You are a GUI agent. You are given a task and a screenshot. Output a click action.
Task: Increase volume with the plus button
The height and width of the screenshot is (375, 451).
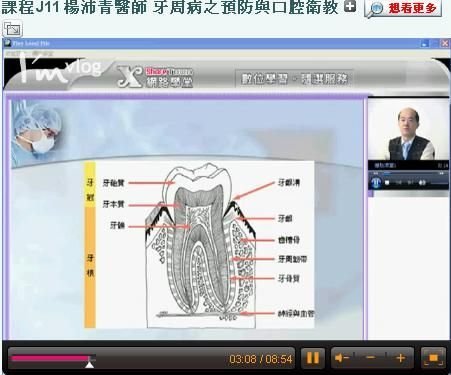click(x=400, y=358)
